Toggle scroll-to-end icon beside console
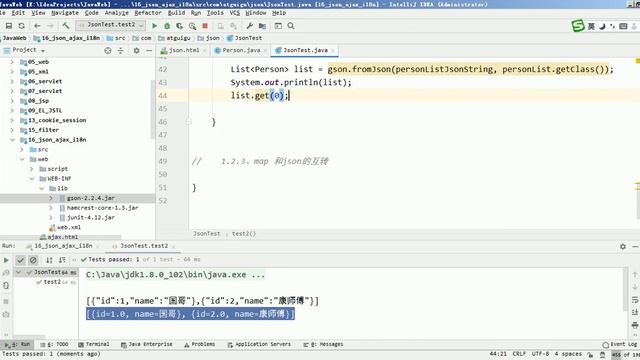The width and height of the screenshot is (640, 360). pos(635,312)
